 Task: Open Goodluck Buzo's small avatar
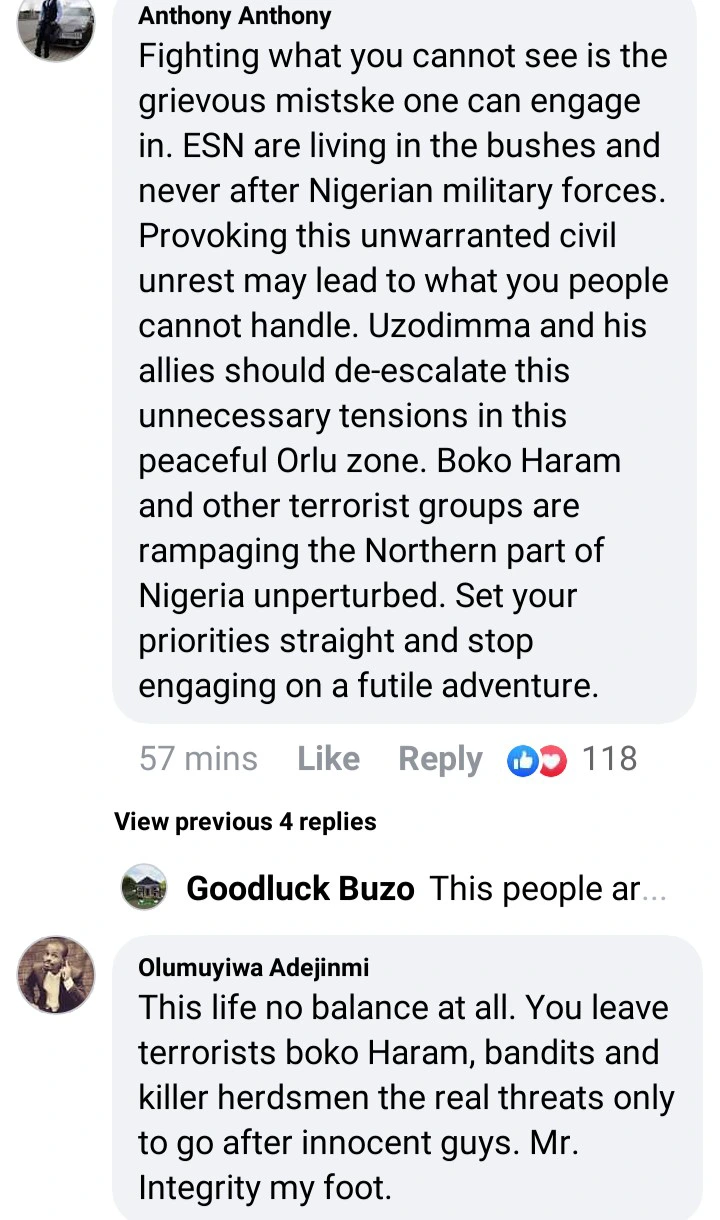pyautogui.click(x=144, y=888)
